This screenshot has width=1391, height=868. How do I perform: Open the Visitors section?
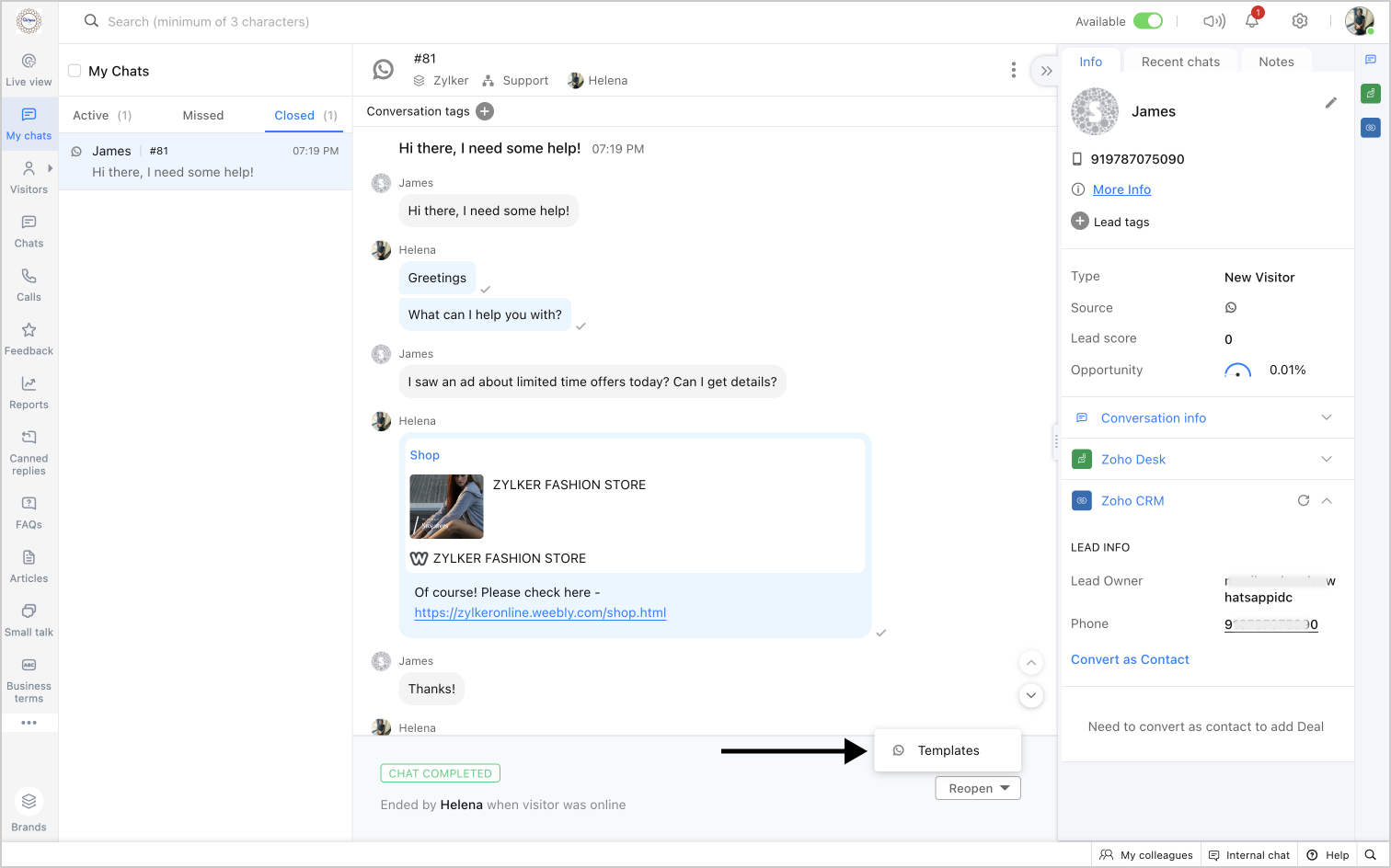pyautogui.click(x=29, y=177)
